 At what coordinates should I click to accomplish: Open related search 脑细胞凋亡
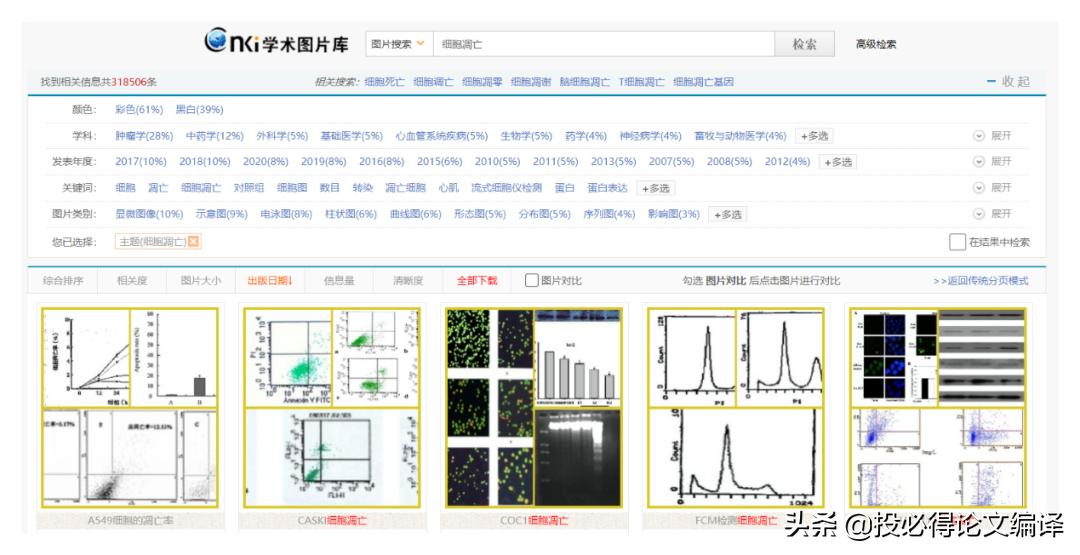pyautogui.click(x=584, y=81)
